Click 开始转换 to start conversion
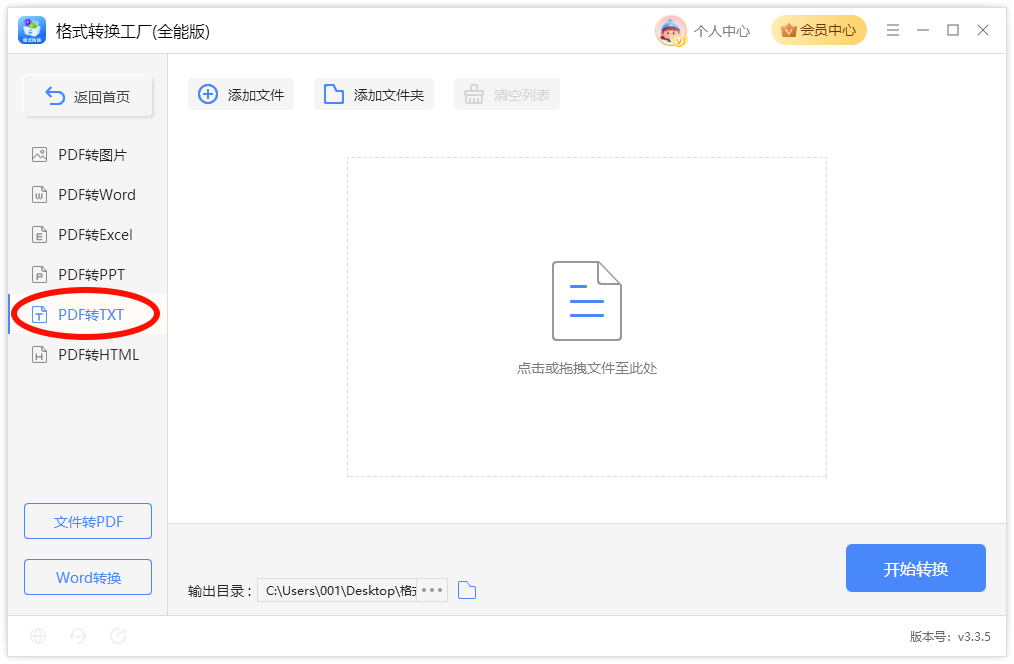 [916, 568]
